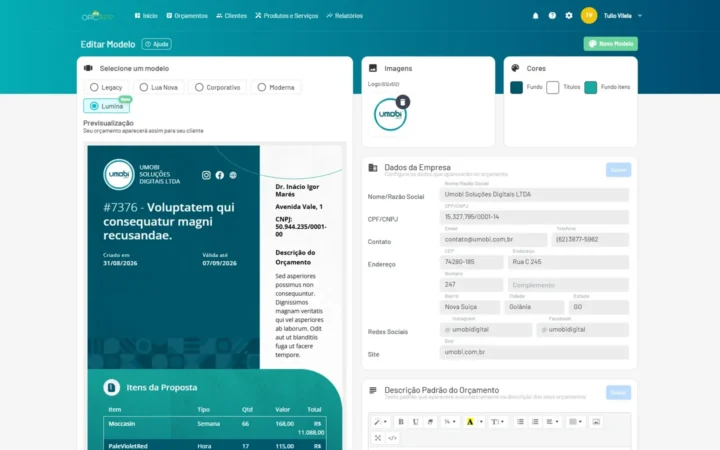The height and width of the screenshot is (450, 720).
Task: Insert an unordered bullet list
Action: tap(520, 422)
